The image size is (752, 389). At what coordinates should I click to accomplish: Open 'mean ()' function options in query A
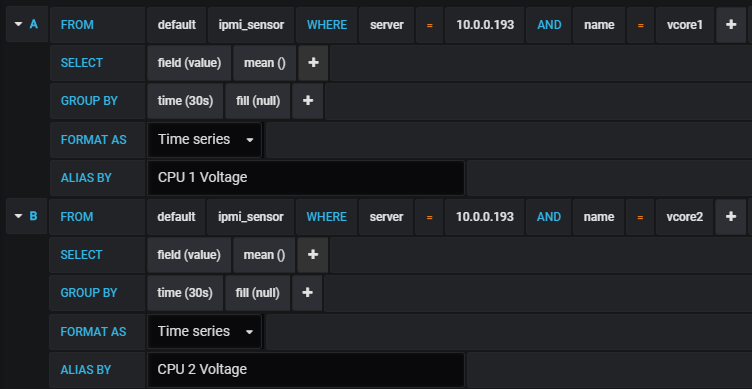[265, 63]
